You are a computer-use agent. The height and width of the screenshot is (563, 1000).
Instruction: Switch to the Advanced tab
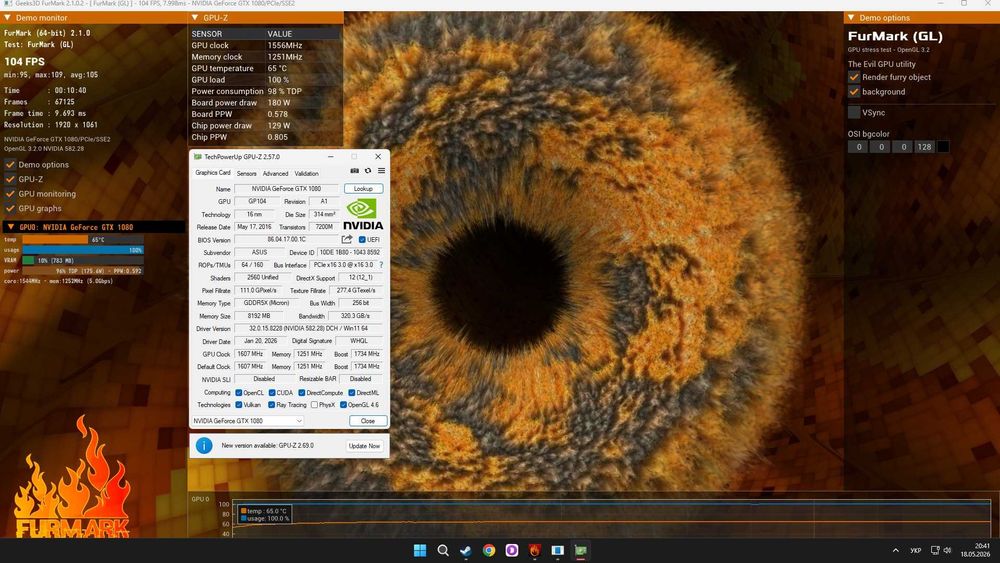point(276,173)
